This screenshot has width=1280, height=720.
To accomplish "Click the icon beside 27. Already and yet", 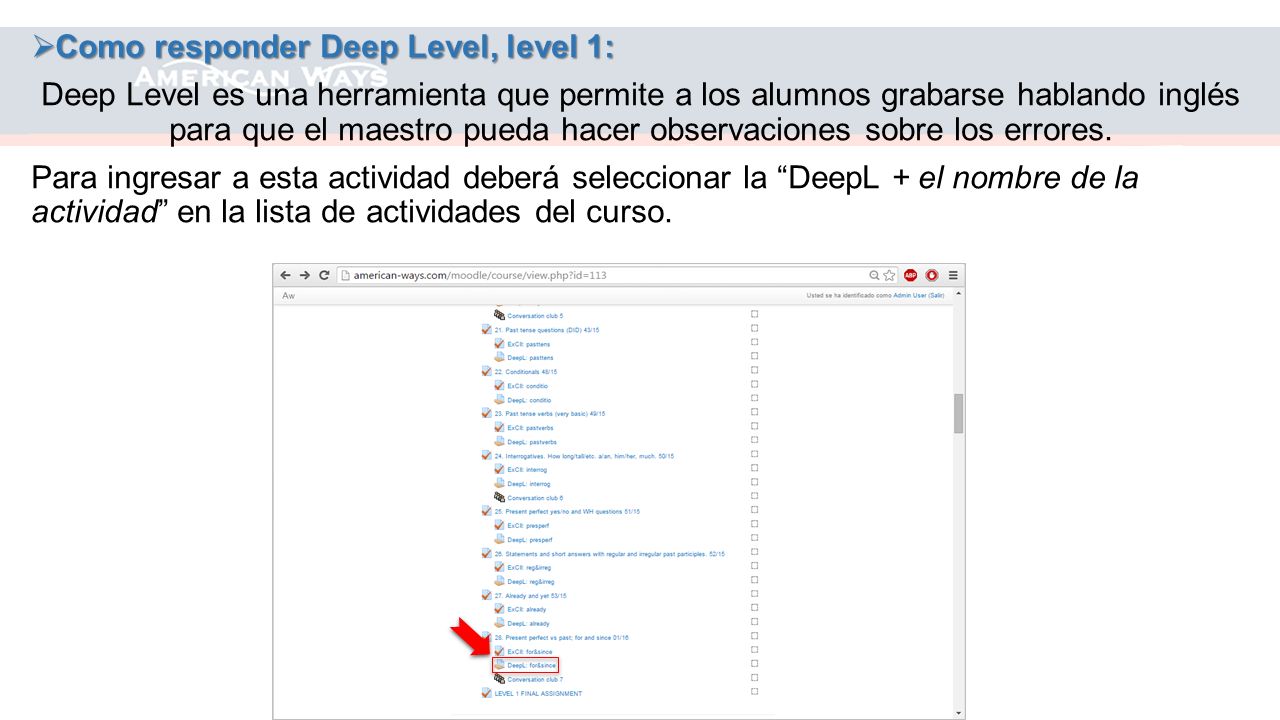I will [x=486, y=595].
